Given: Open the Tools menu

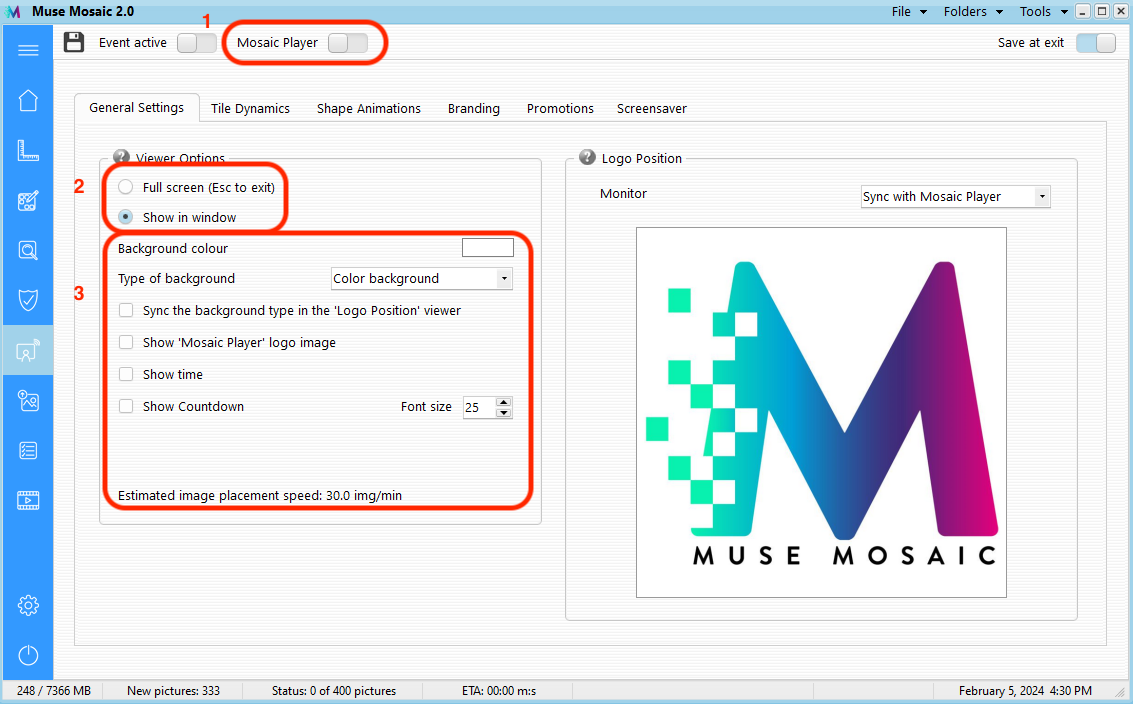Looking at the screenshot, I should pyautogui.click(x=1043, y=12).
